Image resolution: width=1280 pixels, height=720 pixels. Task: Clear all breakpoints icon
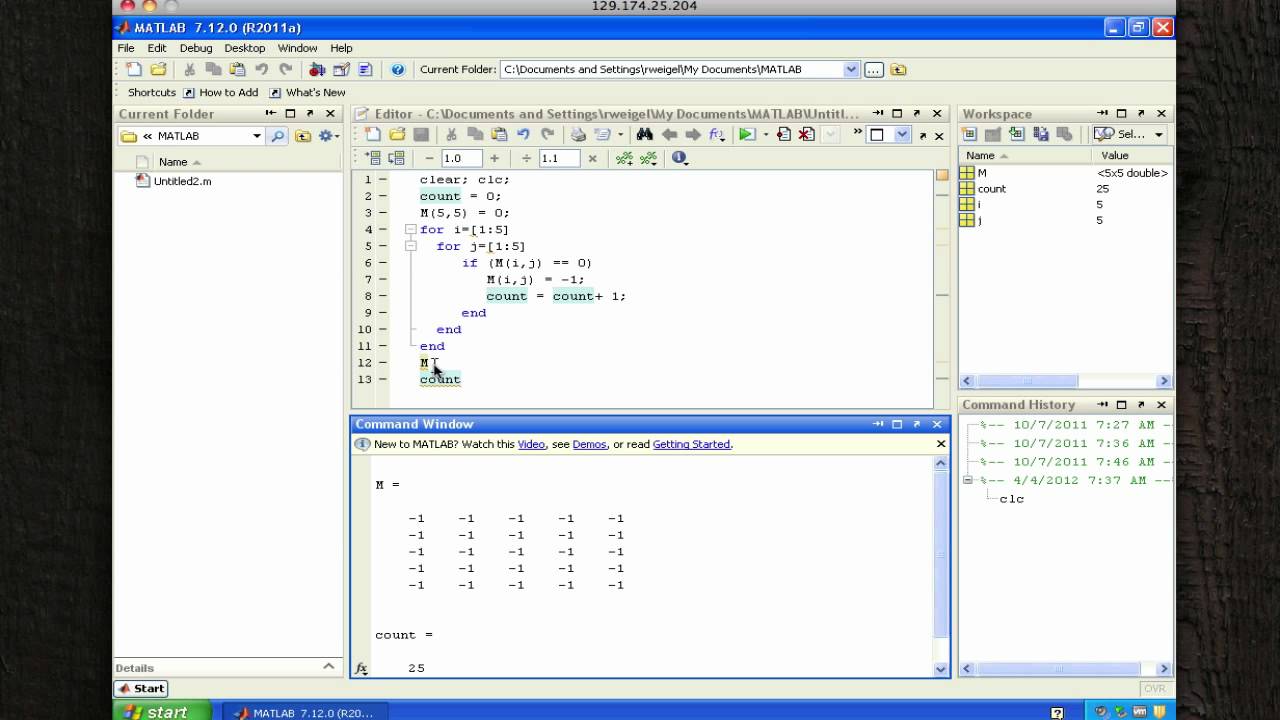(x=806, y=135)
